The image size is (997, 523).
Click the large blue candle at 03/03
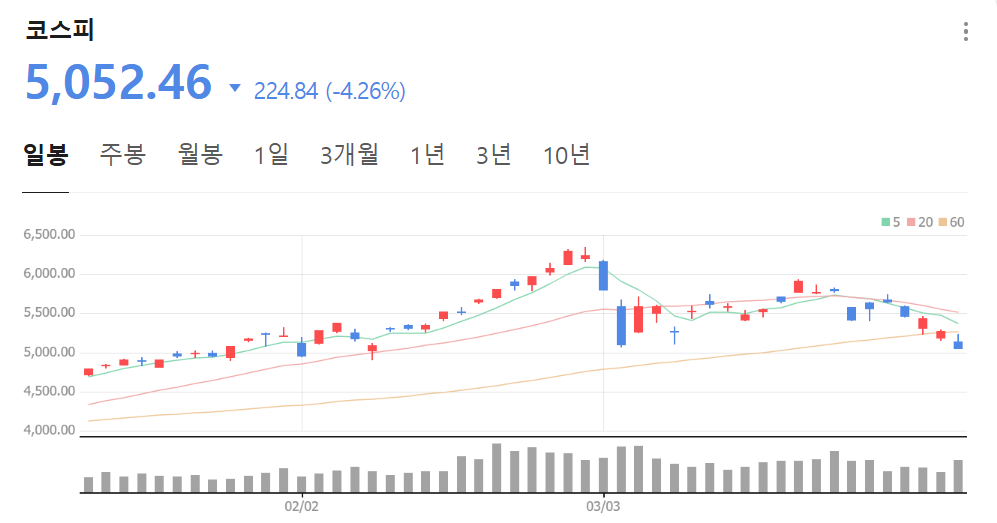(x=603, y=276)
